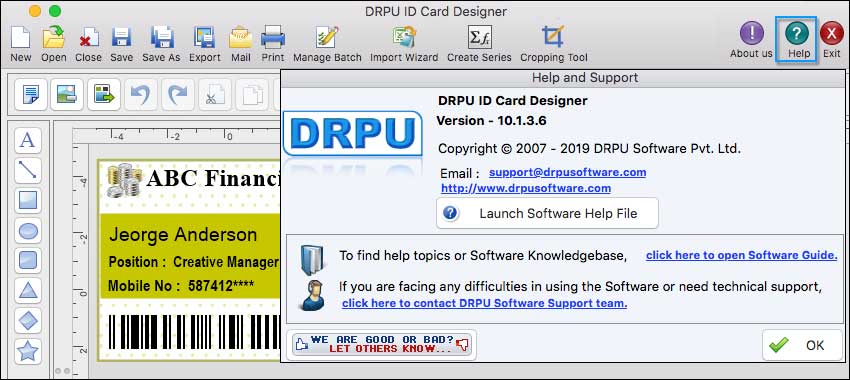The image size is (850, 380).
Task: Click the support person icon in Help dialog
Action: click(x=312, y=295)
